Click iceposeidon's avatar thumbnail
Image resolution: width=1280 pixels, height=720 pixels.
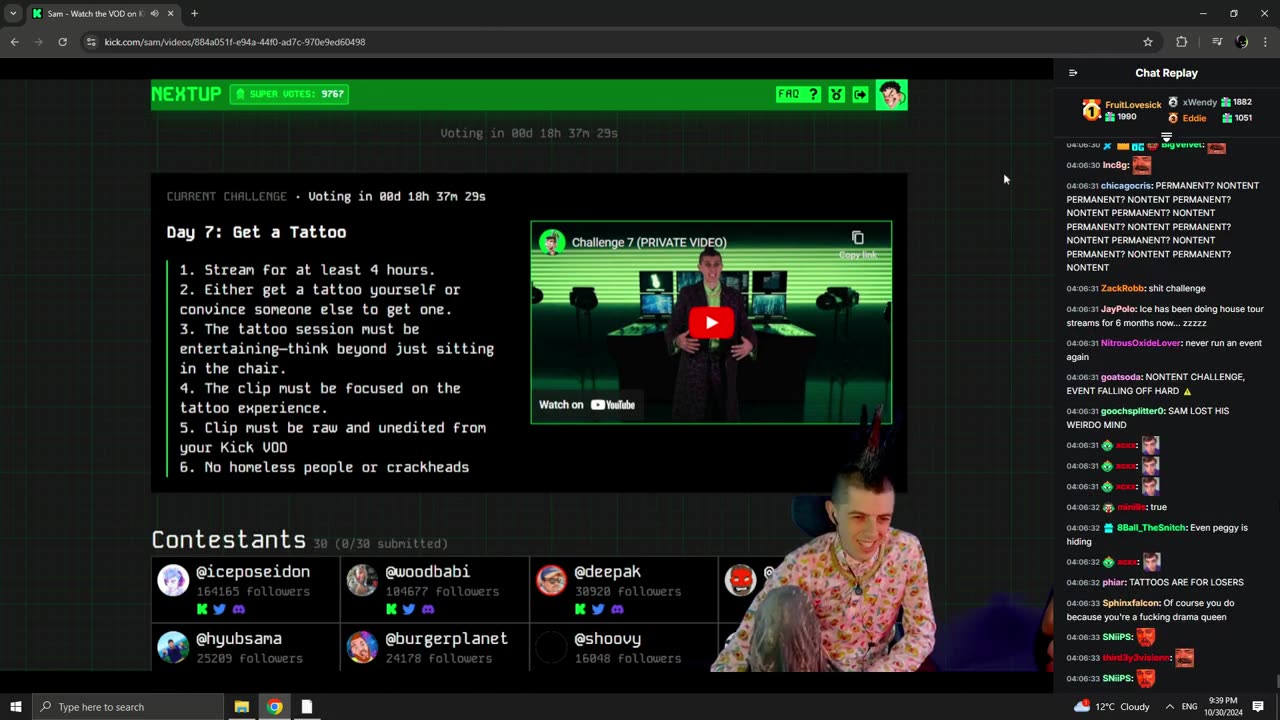[173, 580]
